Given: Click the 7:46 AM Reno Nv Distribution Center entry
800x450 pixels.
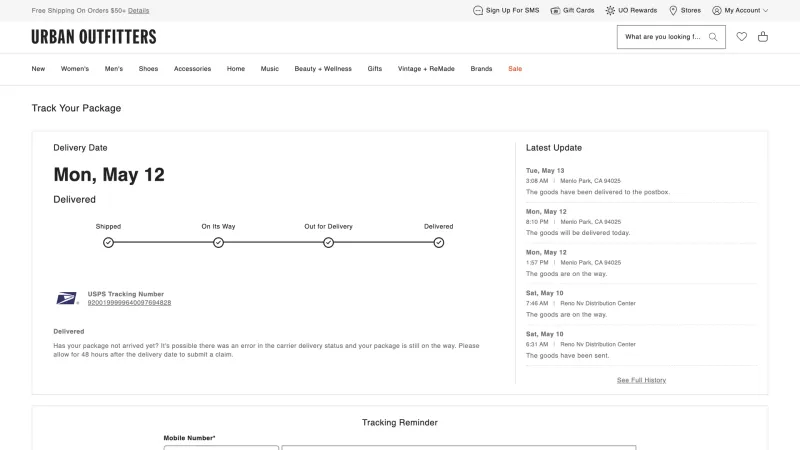Looking at the screenshot, I should point(581,303).
